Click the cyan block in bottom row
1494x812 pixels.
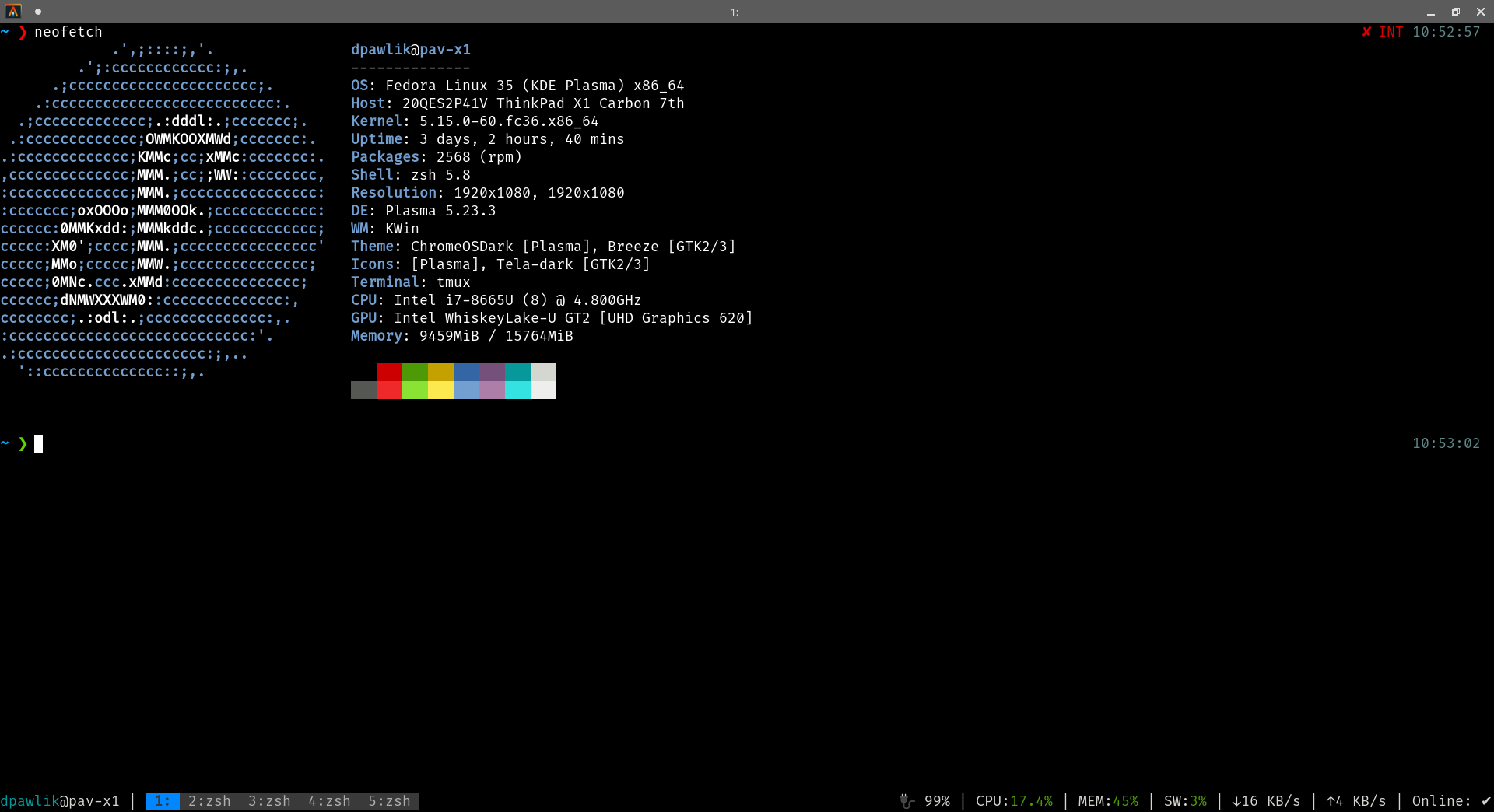[x=517, y=390]
